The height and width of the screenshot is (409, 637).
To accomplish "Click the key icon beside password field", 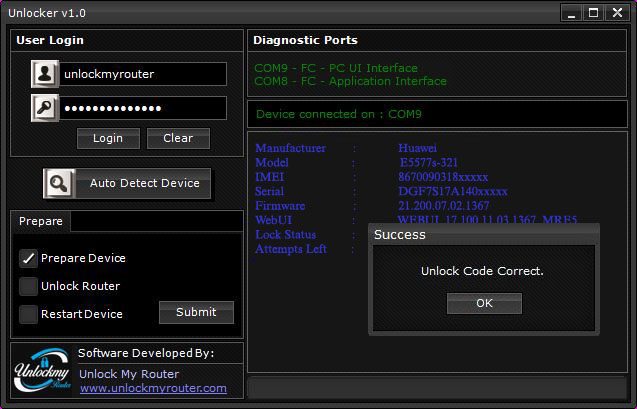I will click(45, 108).
